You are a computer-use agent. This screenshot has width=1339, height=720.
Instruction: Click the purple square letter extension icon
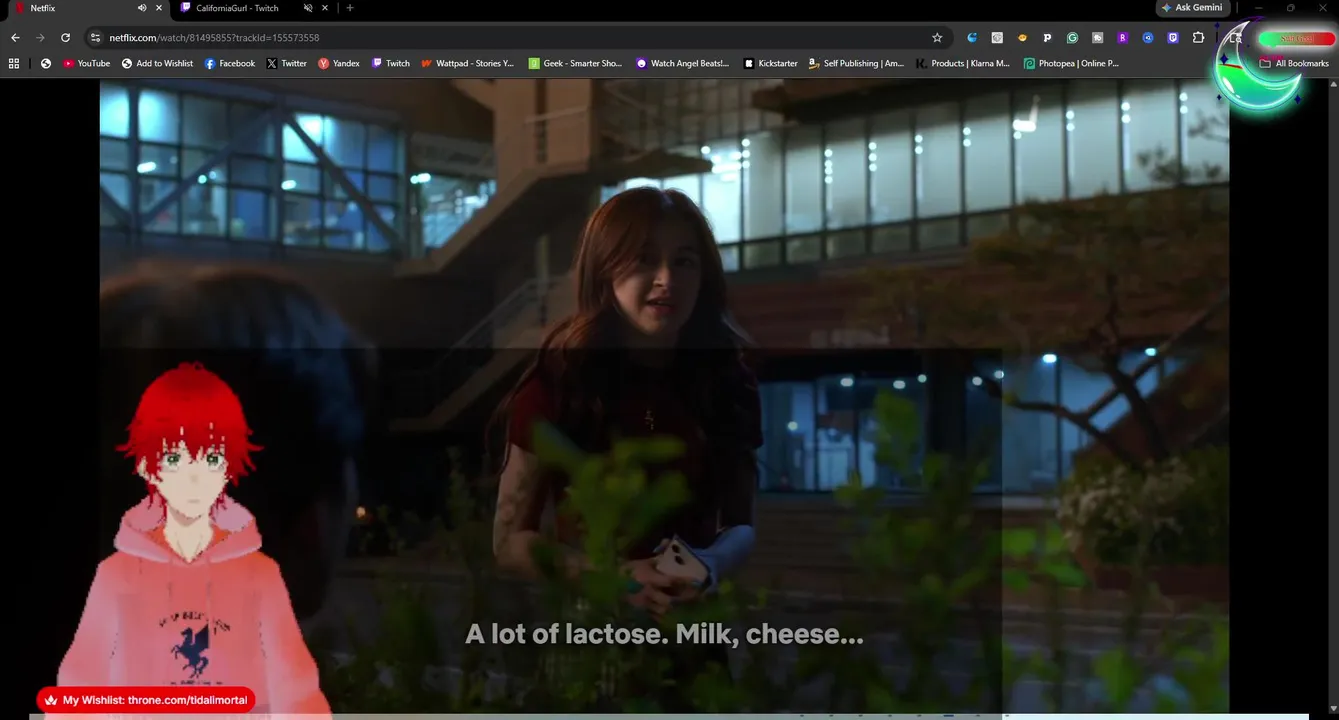(x=1122, y=38)
